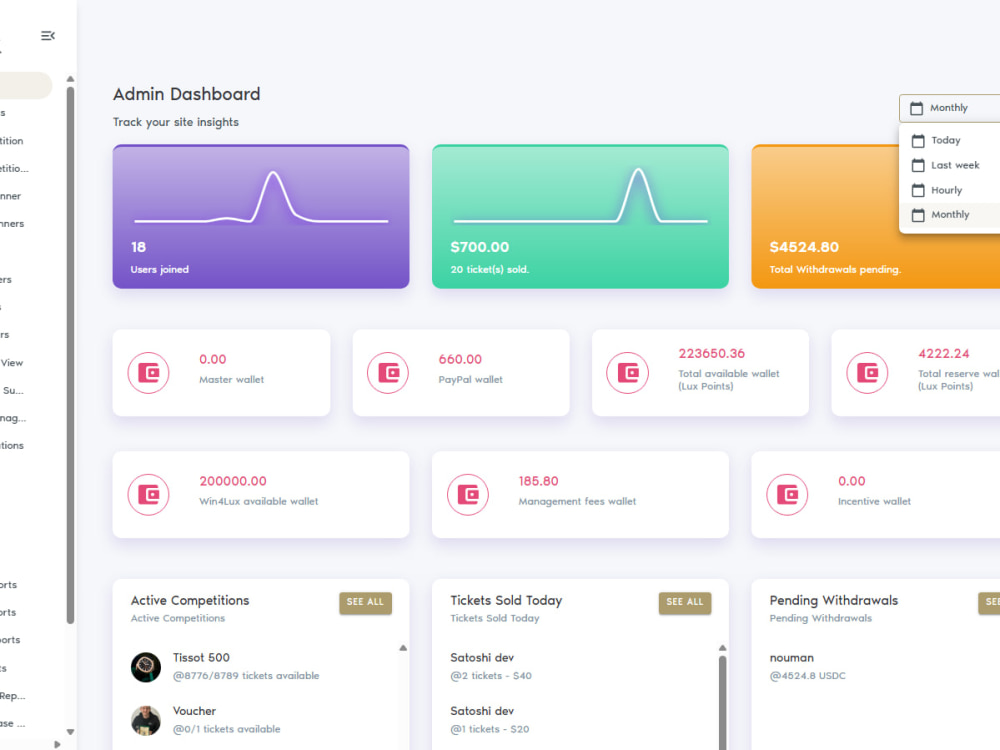Click the 0.00 Master wallet value
1000x750 pixels.
[212, 359]
